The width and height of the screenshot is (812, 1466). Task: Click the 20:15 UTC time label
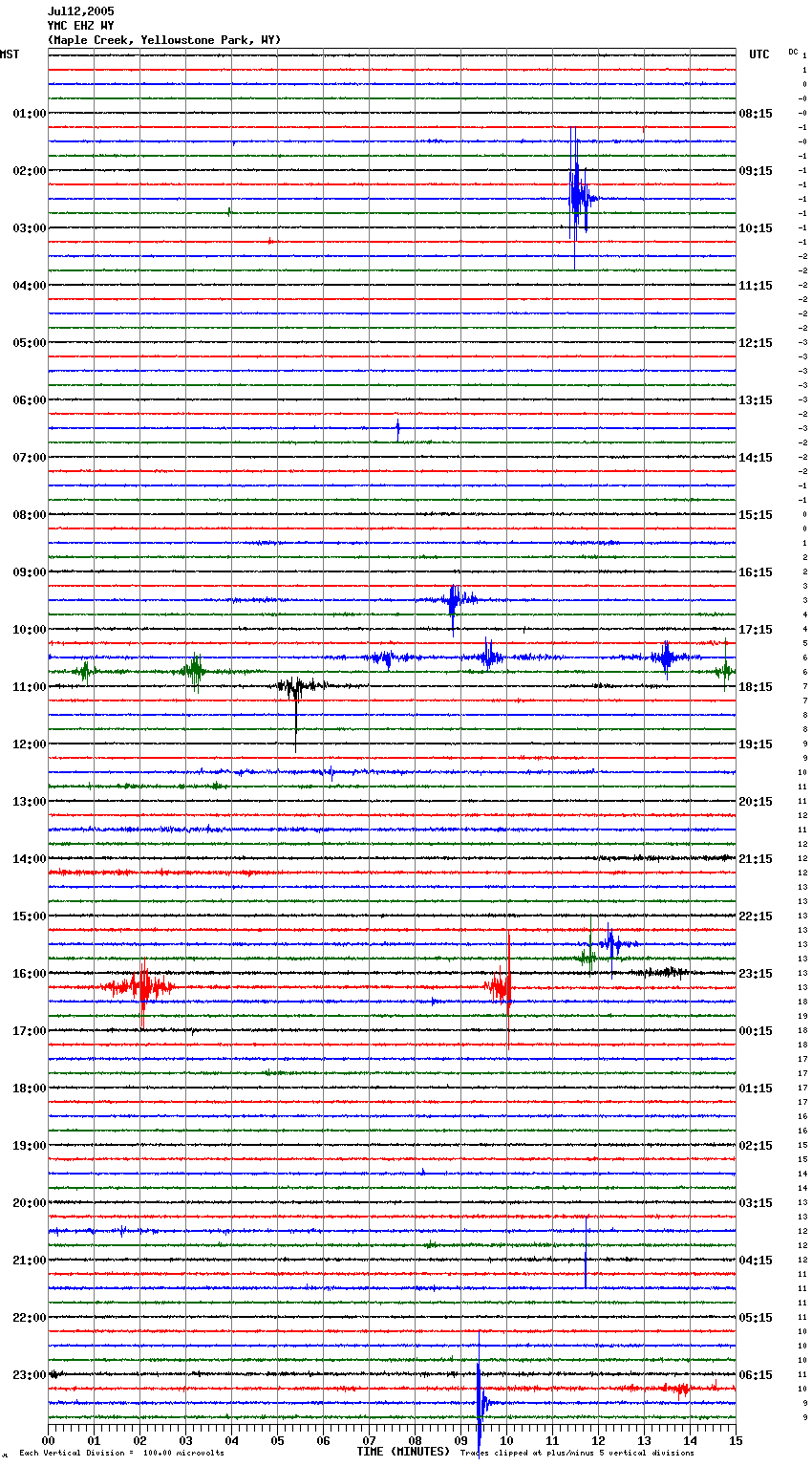click(x=756, y=802)
